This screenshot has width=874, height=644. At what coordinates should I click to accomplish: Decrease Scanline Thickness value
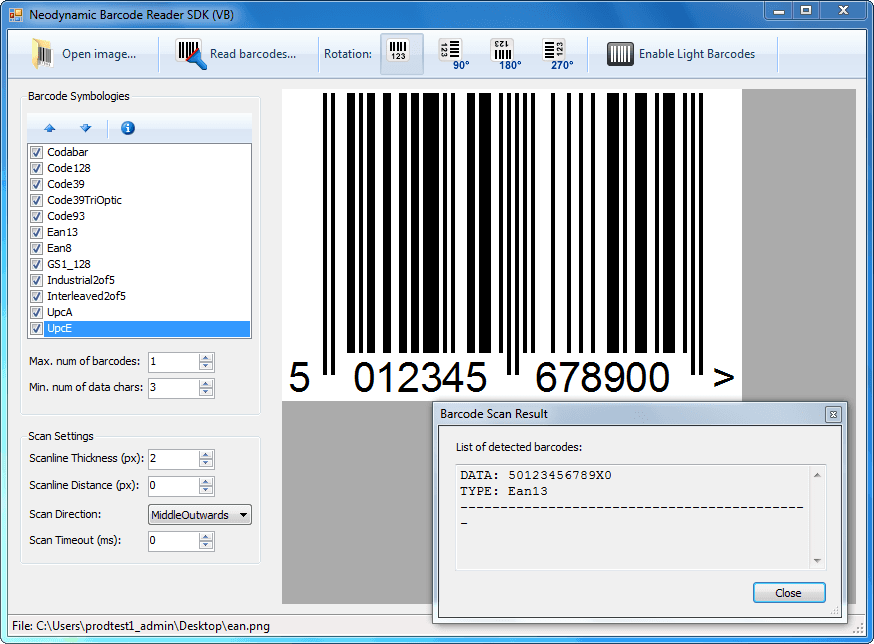coord(206,463)
